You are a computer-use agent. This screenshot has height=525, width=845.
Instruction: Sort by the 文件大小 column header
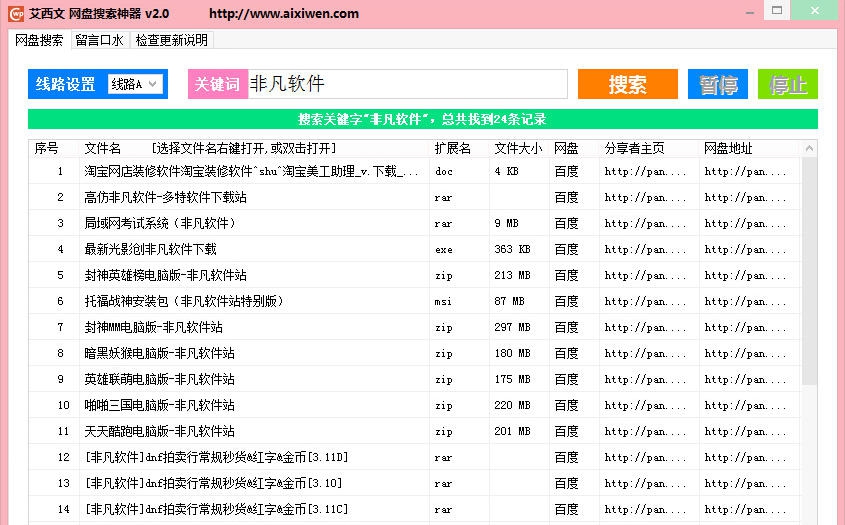[x=518, y=148]
